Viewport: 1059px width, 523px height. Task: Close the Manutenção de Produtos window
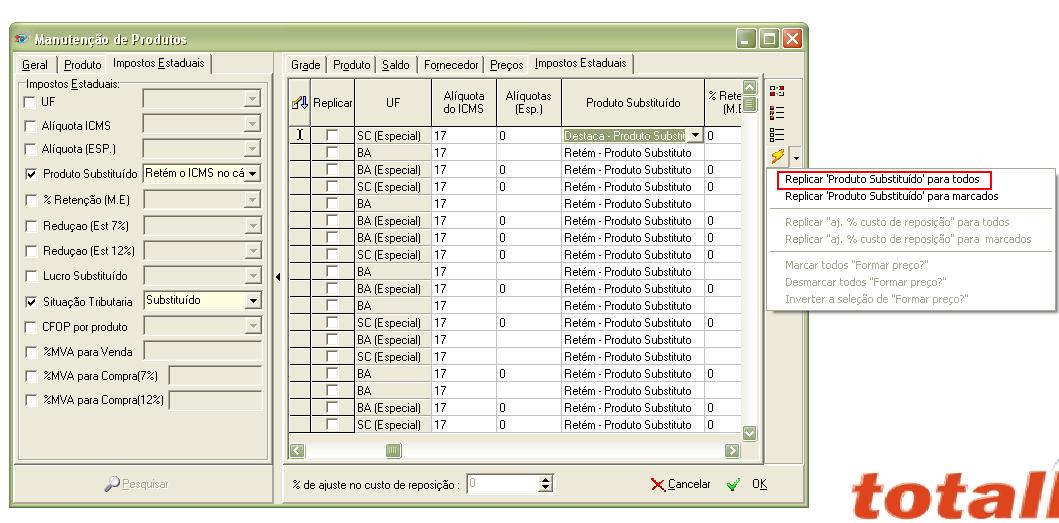coord(792,39)
